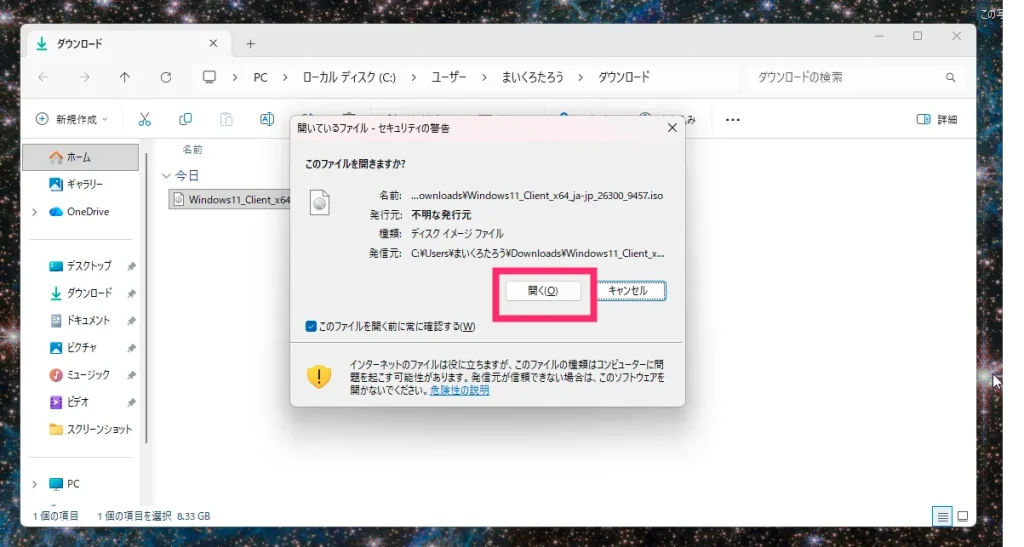Click まいくろたろう in the breadcrumb
Screen dimensions: 1024x547
[532, 77]
